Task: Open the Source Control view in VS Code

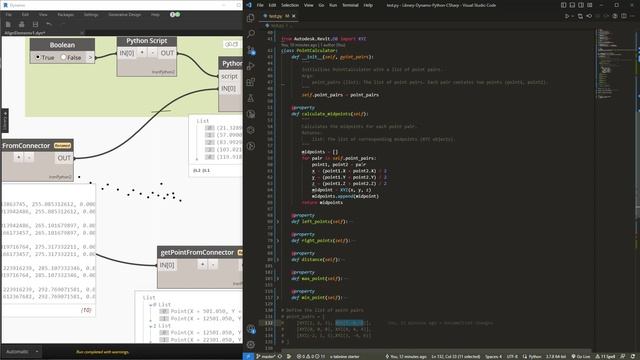Action: tap(251, 50)
